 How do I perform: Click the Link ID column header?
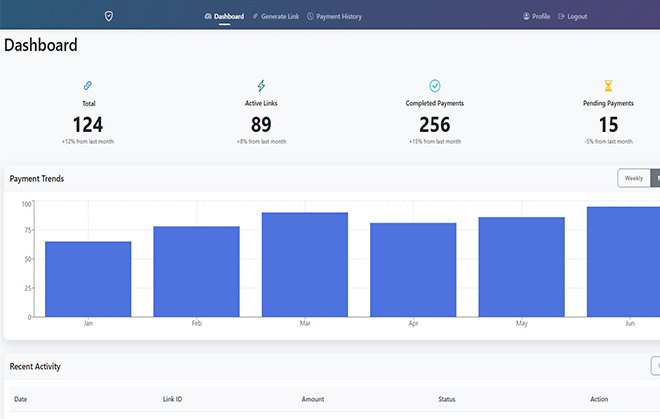pos(173,399)
